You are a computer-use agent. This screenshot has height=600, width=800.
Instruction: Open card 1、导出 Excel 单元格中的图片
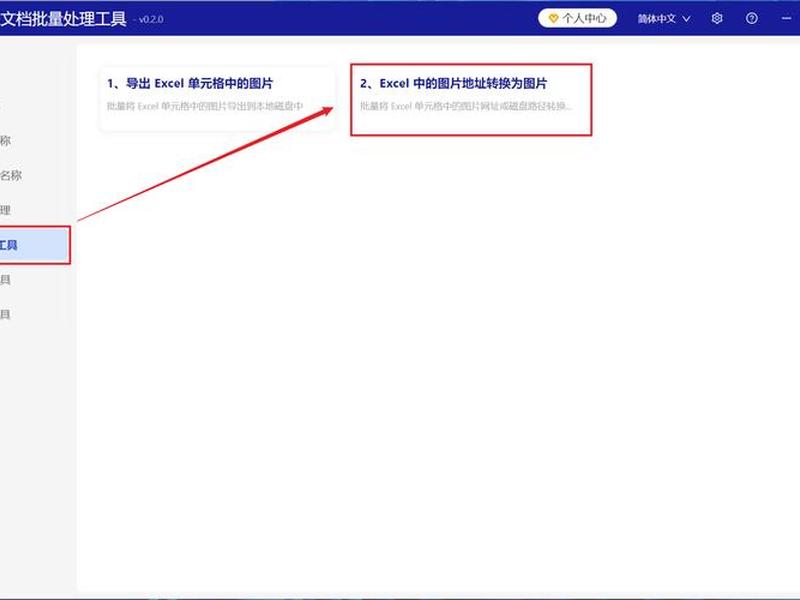[217, 98]
